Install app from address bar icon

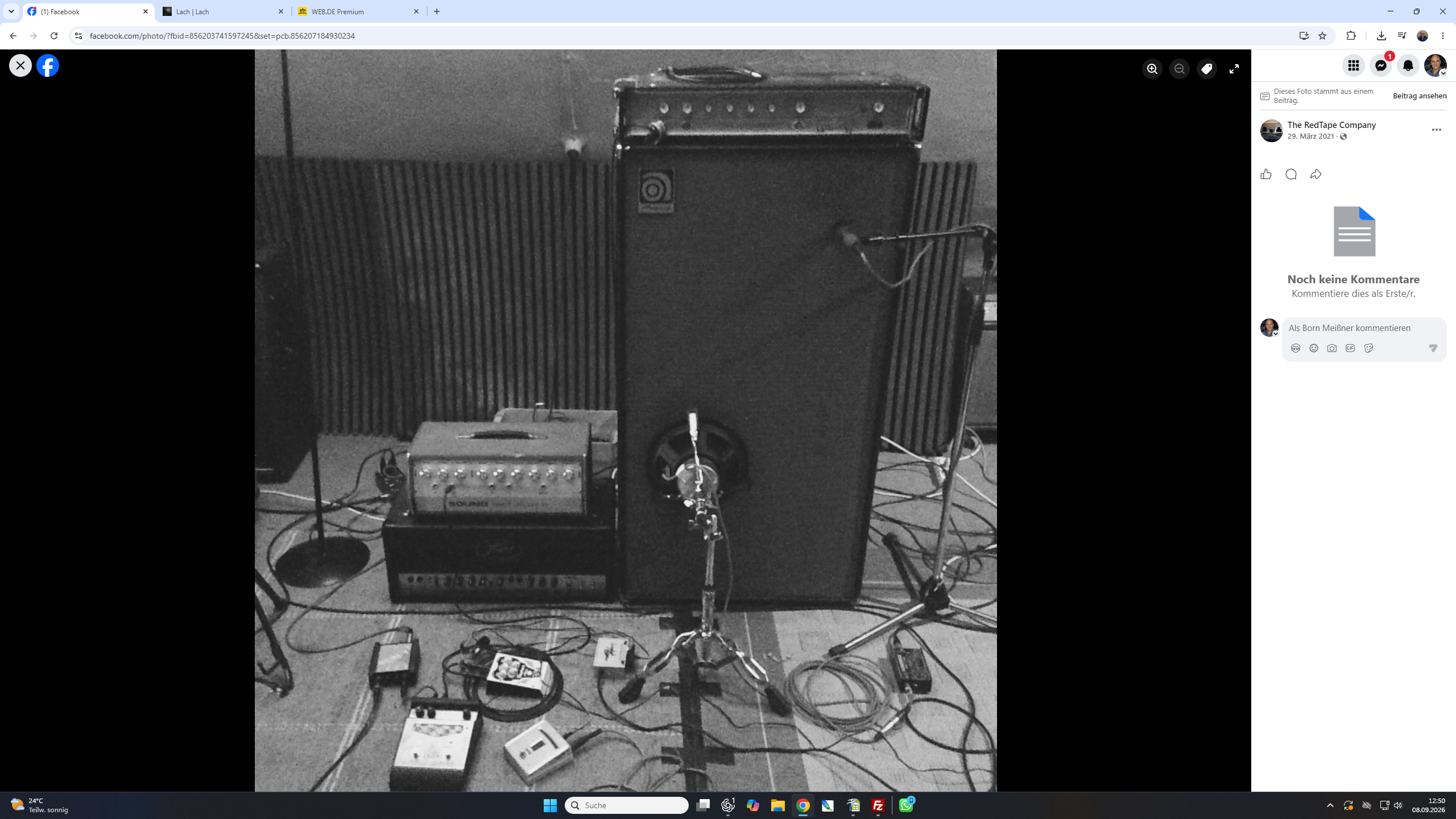(x=1304, y=36)
